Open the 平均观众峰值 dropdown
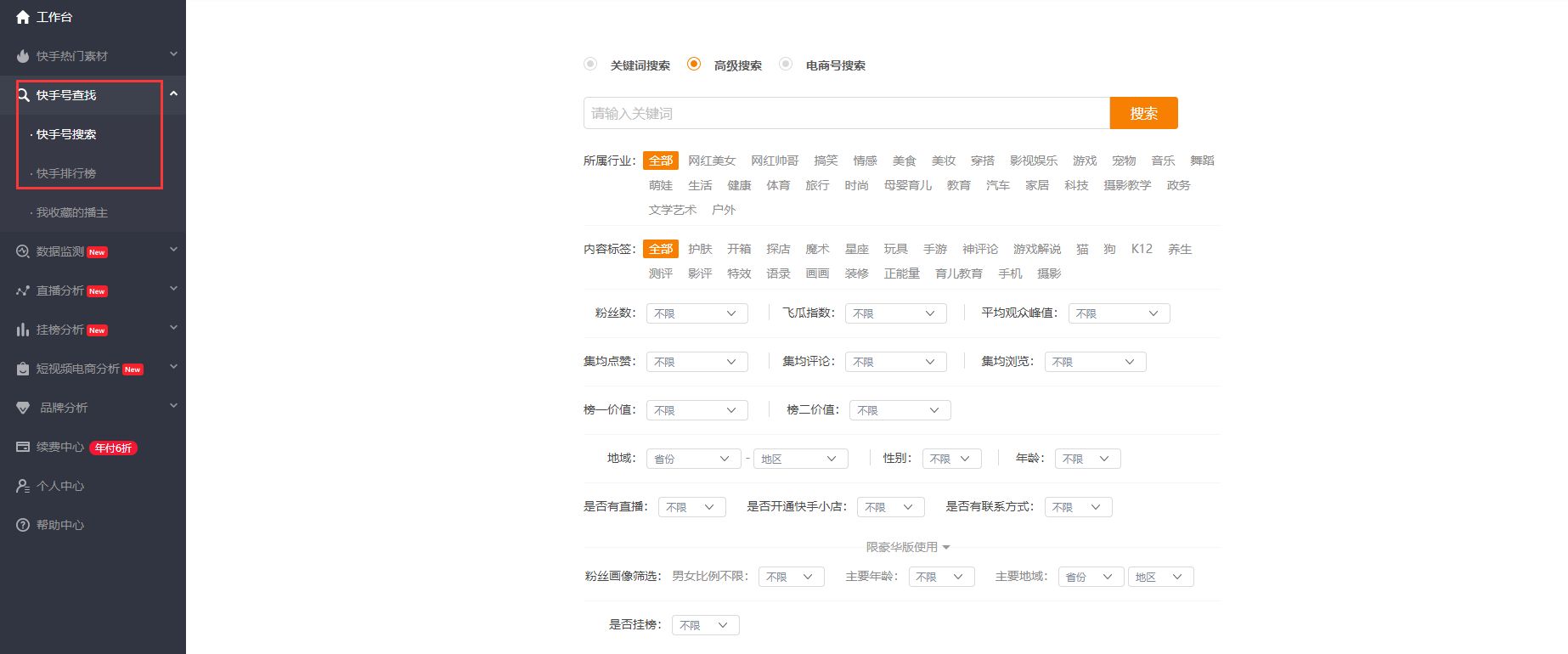Image resolution: width=1568 pixels, height=654 pixels. point(1119,313)
